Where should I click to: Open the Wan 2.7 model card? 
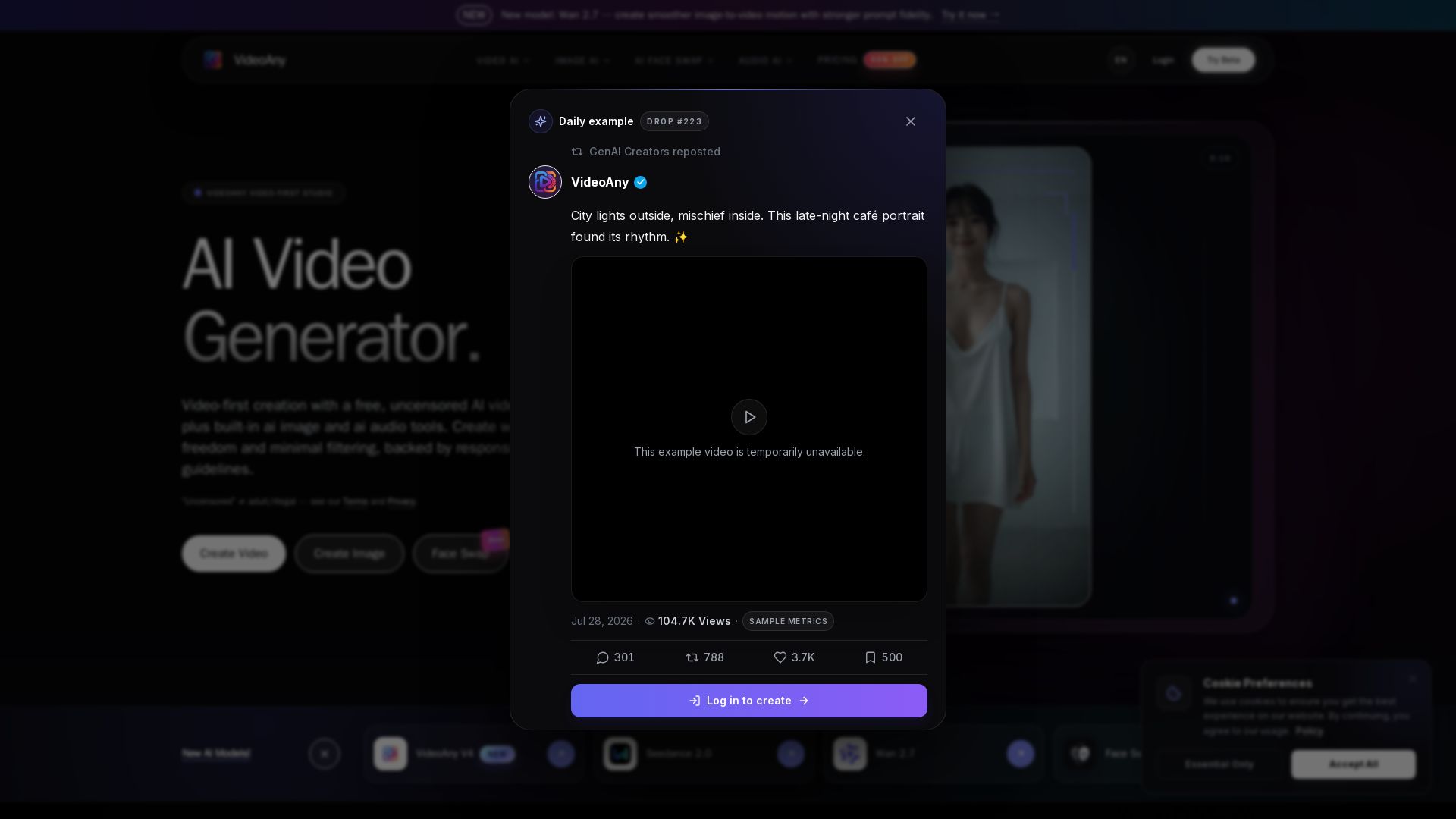coord(934,754)
